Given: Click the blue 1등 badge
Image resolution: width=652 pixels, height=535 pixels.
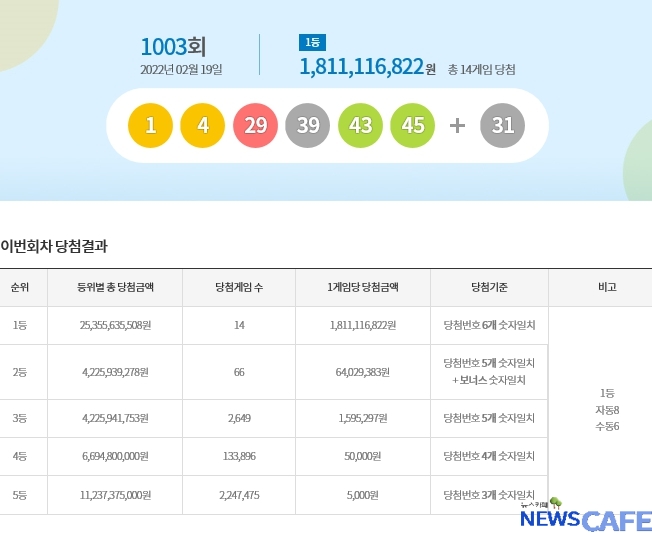Looking at the screenshot, I should coord(312,42).
